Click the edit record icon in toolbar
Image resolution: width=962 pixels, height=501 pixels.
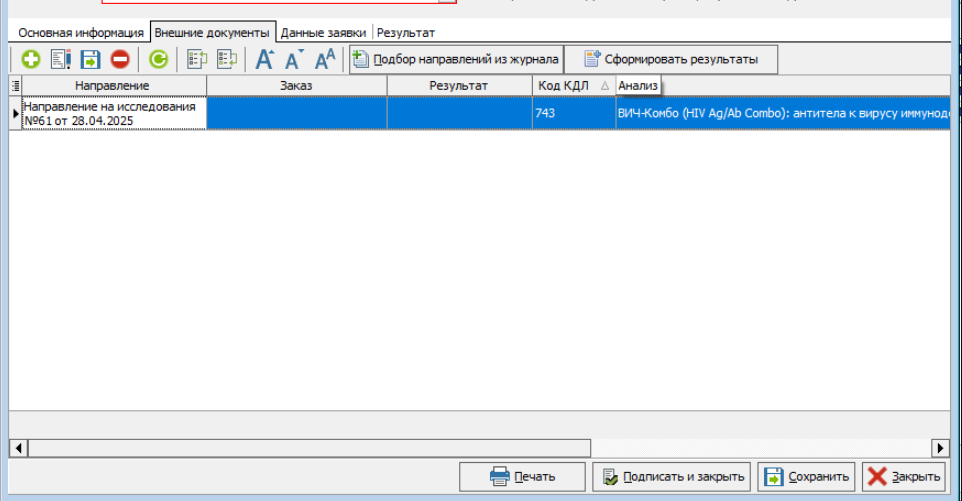tap(60, 60)
